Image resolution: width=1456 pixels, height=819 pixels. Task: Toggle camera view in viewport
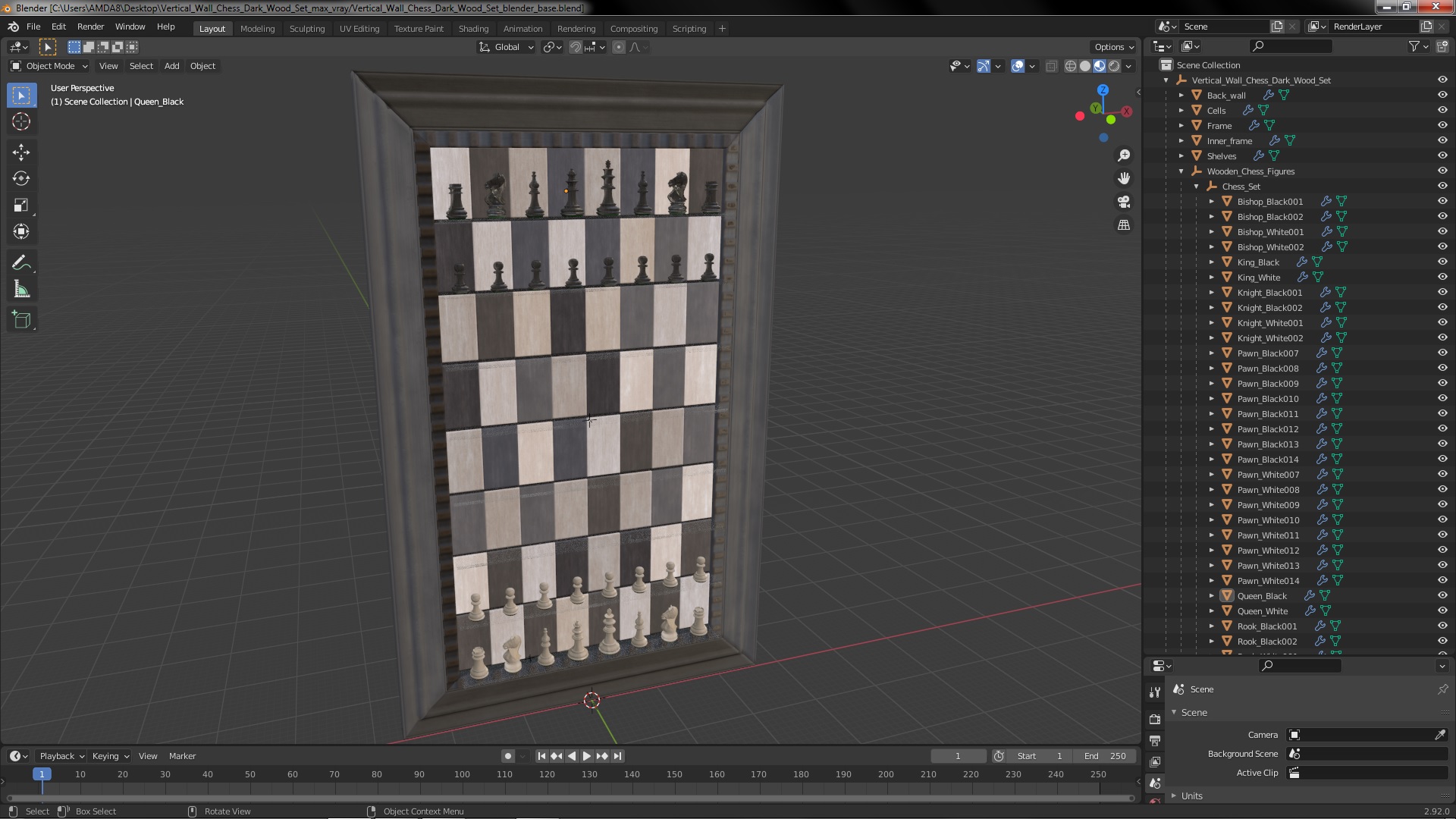pyautogui.click(x=1124, y=202)
